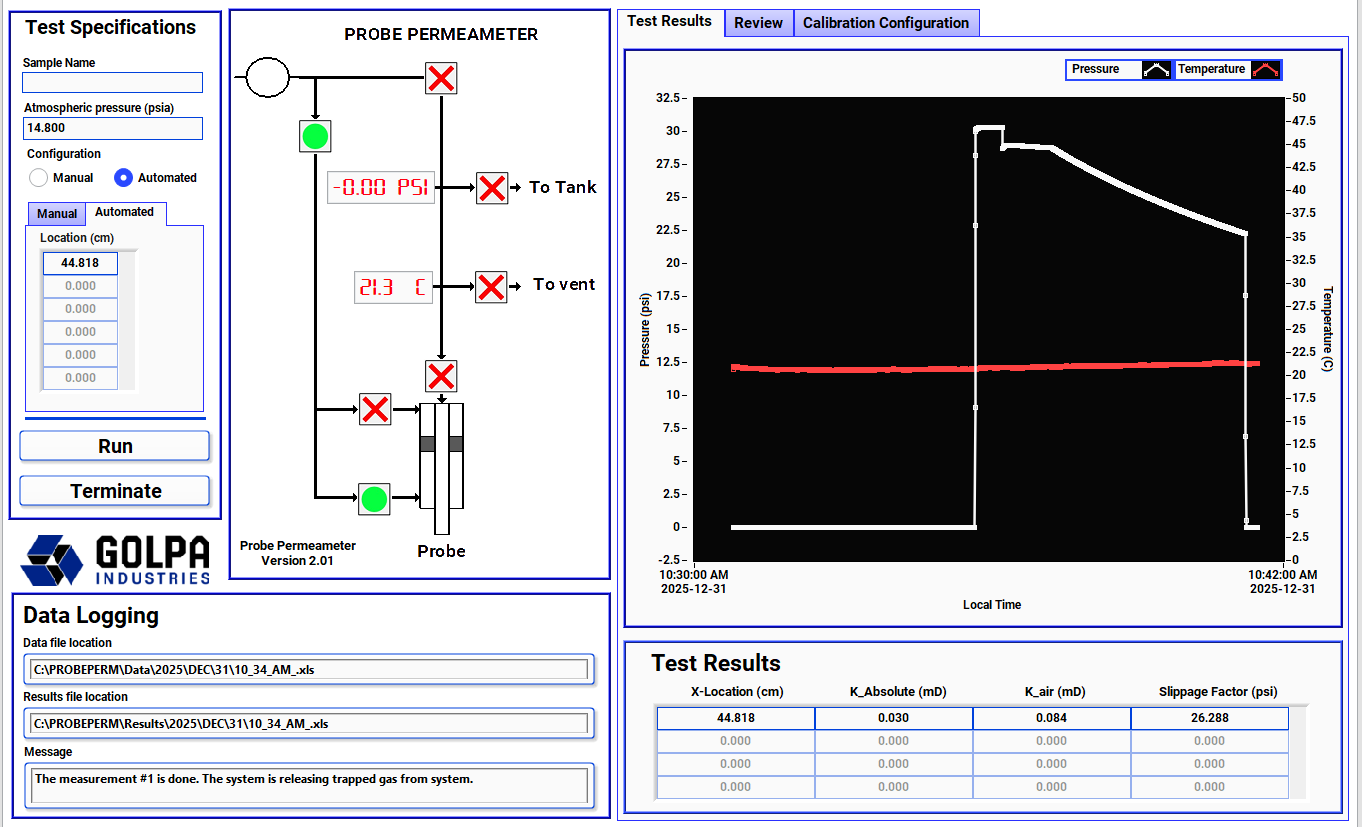Click the red X valve beside To Tank

coord(491,188)
